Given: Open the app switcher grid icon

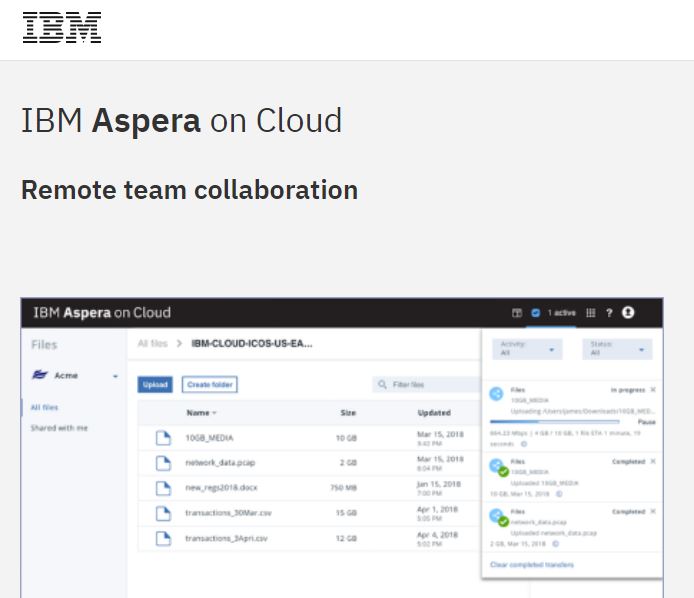Looking at the screenshot, I should [x=590, y=313].
